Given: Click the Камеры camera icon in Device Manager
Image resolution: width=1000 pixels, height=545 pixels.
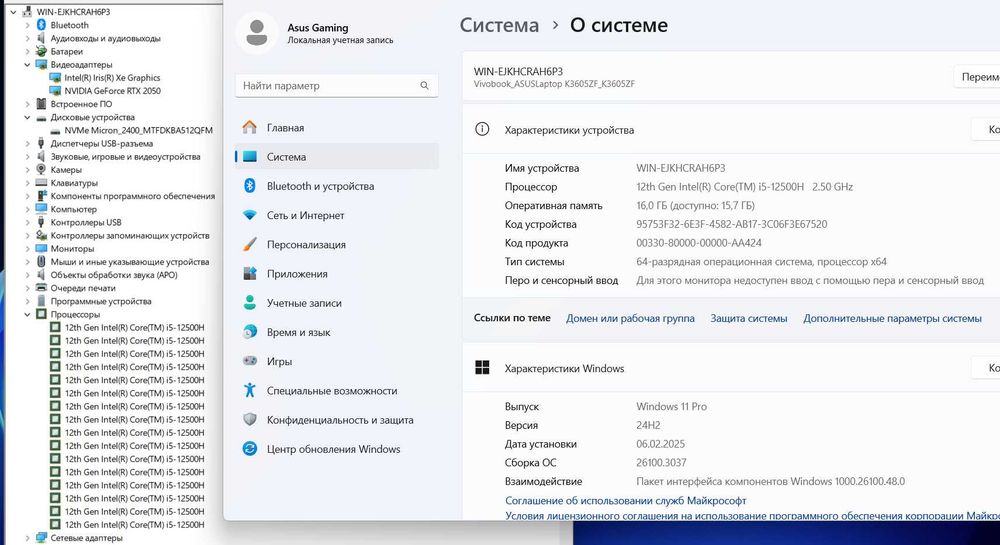Looking at the screenshot, I should (41, 170).
